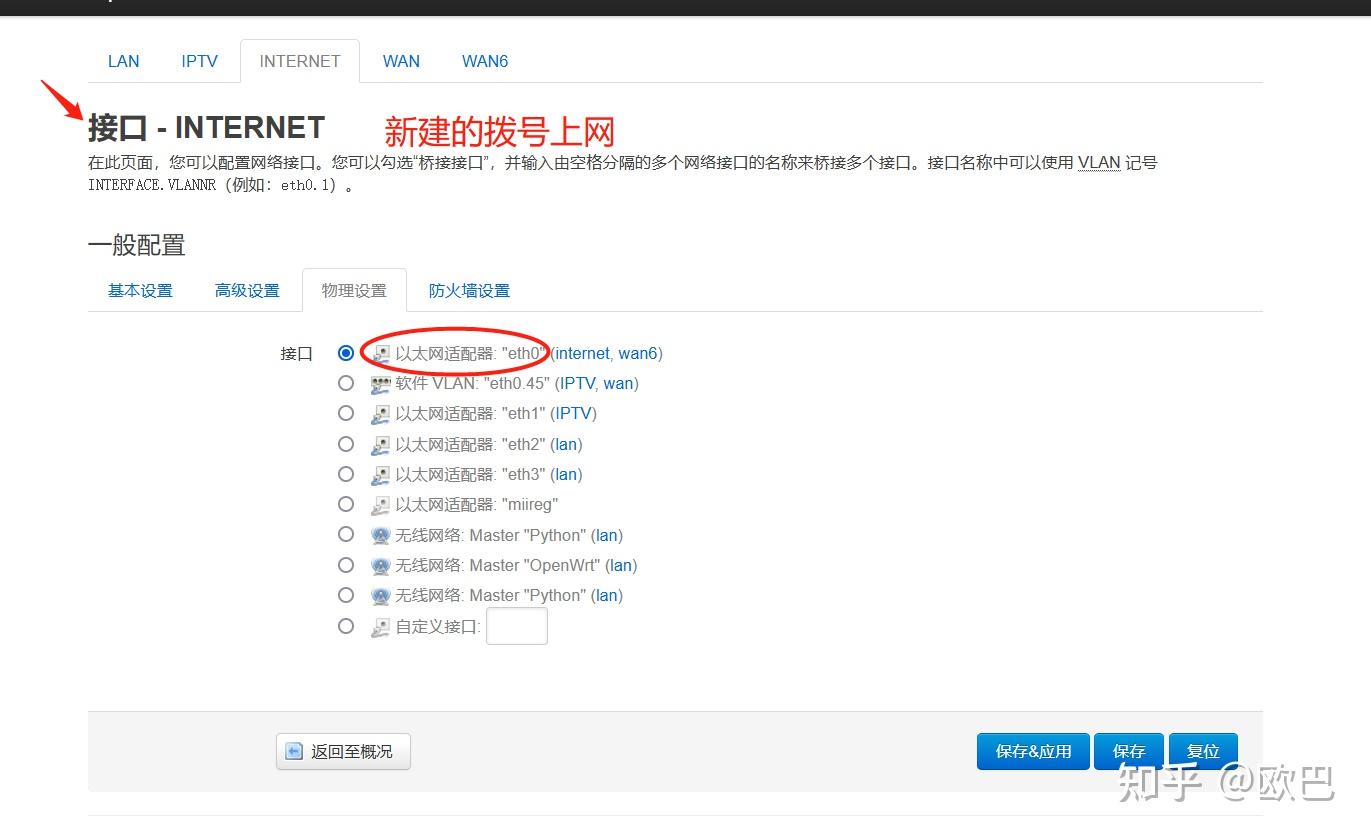Select the 自定义接口 radio button
1371x839 pixels.
click(345, 626)
